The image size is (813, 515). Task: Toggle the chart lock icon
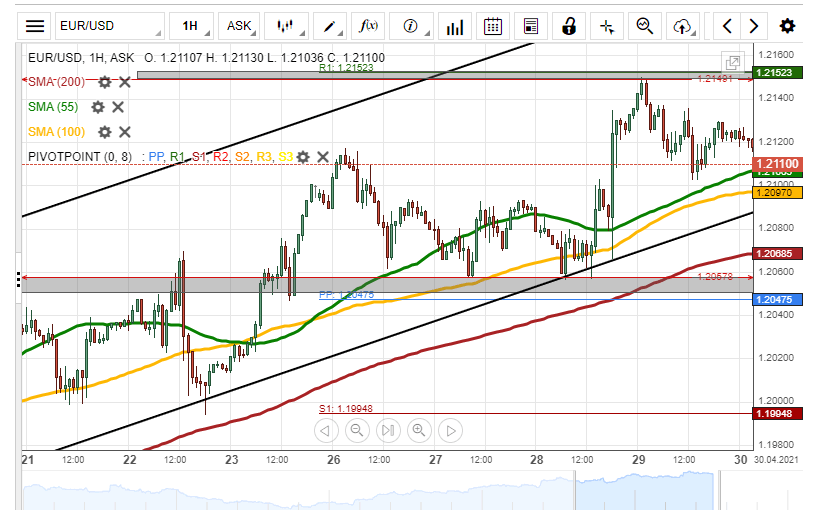[569, 26]
